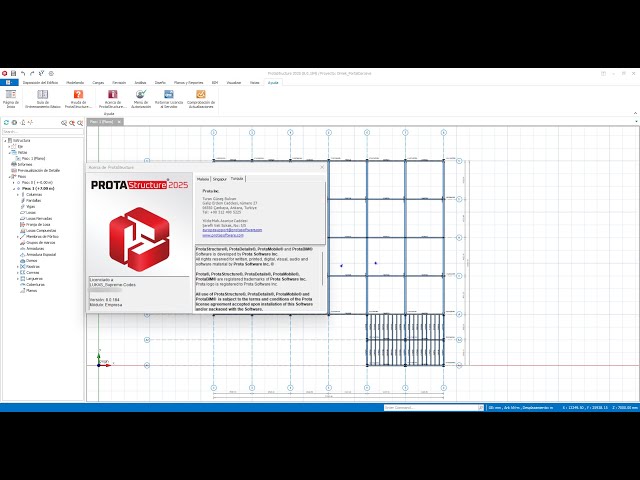The image size is (640, 480).
Task: Close the Piso 1 (Plano) document tab
Action: [x=119, y=122]
